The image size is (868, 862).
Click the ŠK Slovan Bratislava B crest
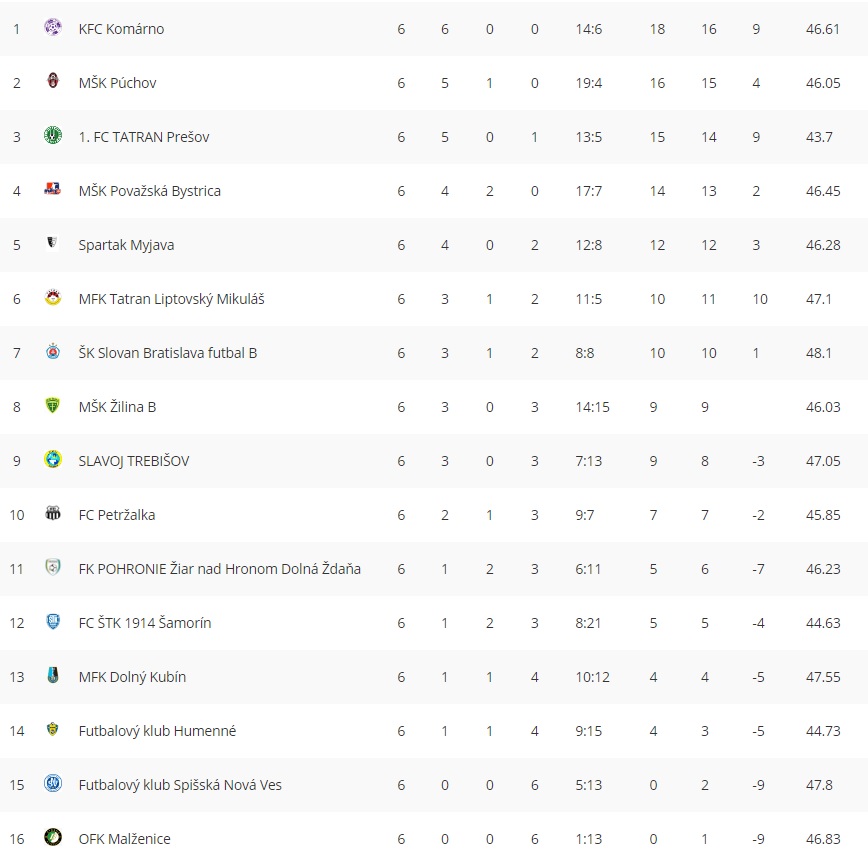(x=53, y=352)
